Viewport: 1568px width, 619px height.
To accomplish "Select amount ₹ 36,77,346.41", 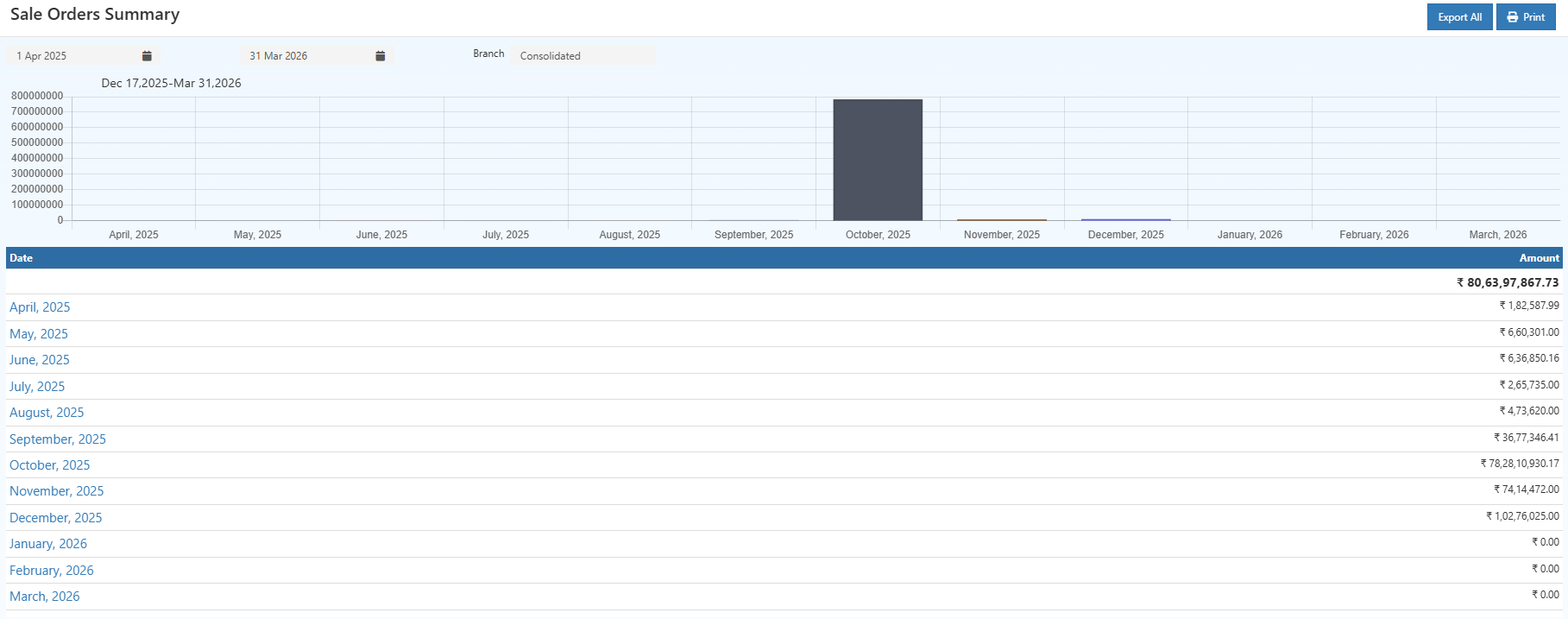I will tap(1527, 438).
